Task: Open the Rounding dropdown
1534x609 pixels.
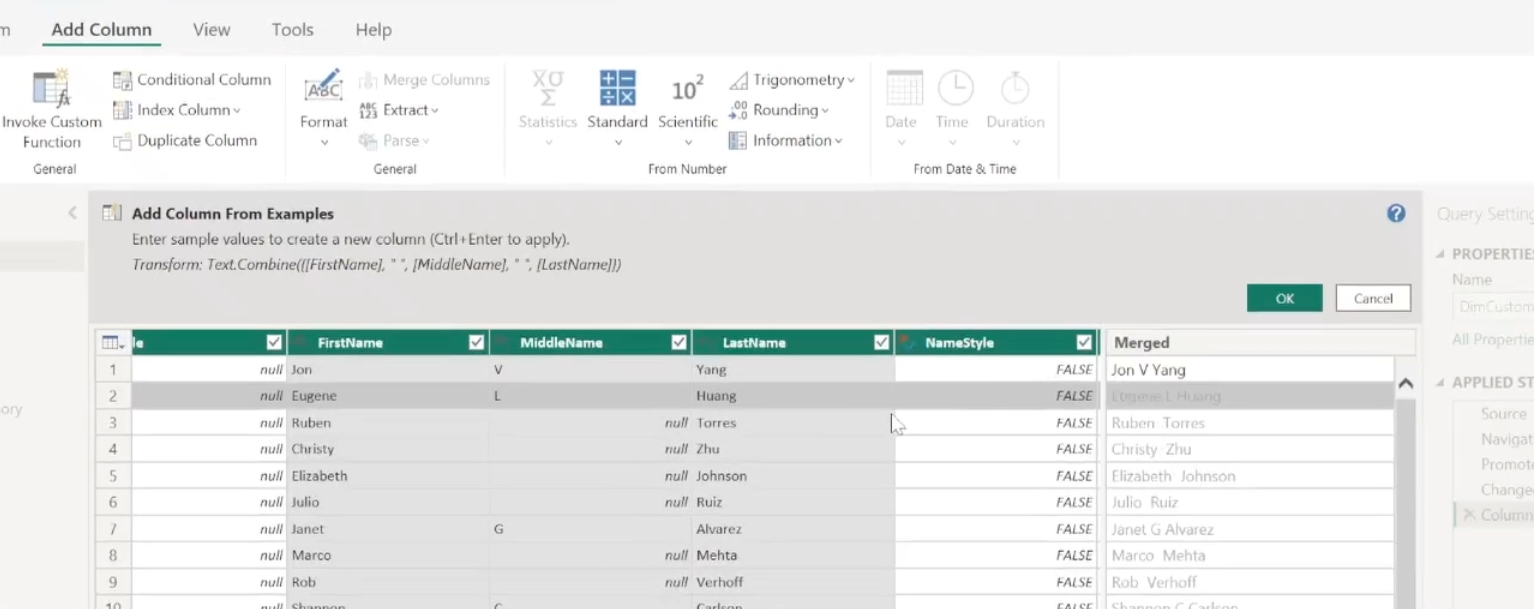Action: pos(825,111)
